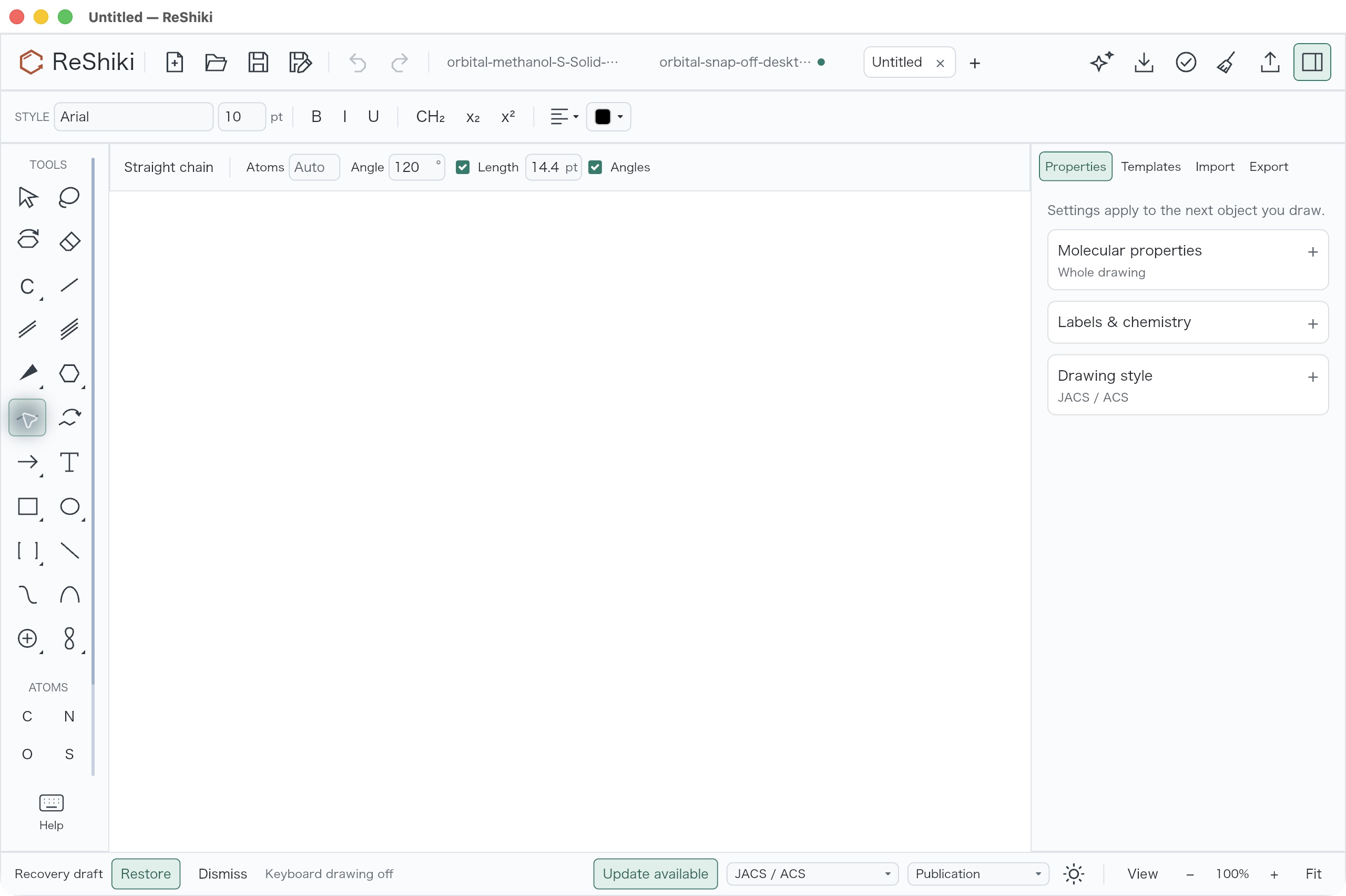
Task: Switch to the Templates tab
Action: pyautogui.click(x=1150, y=166)
